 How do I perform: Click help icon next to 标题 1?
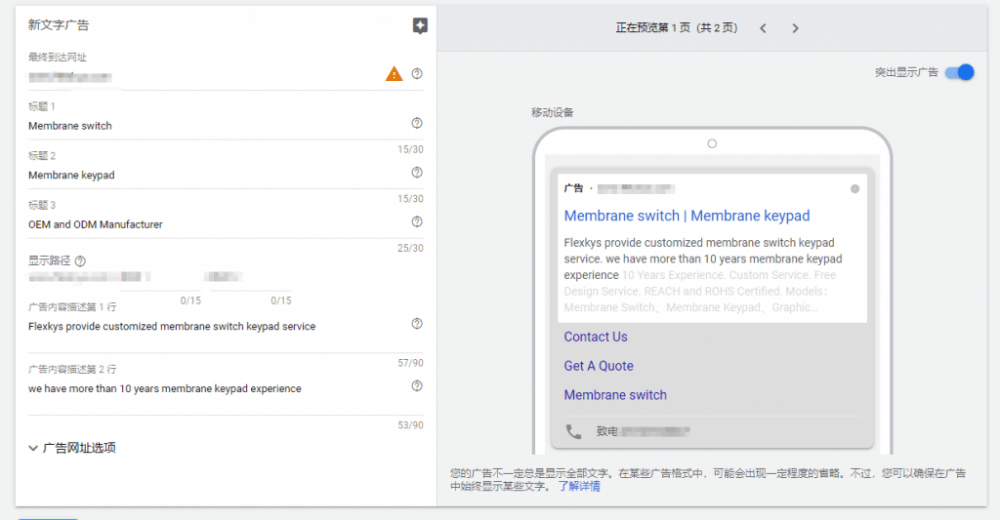(x=417, y=123)
